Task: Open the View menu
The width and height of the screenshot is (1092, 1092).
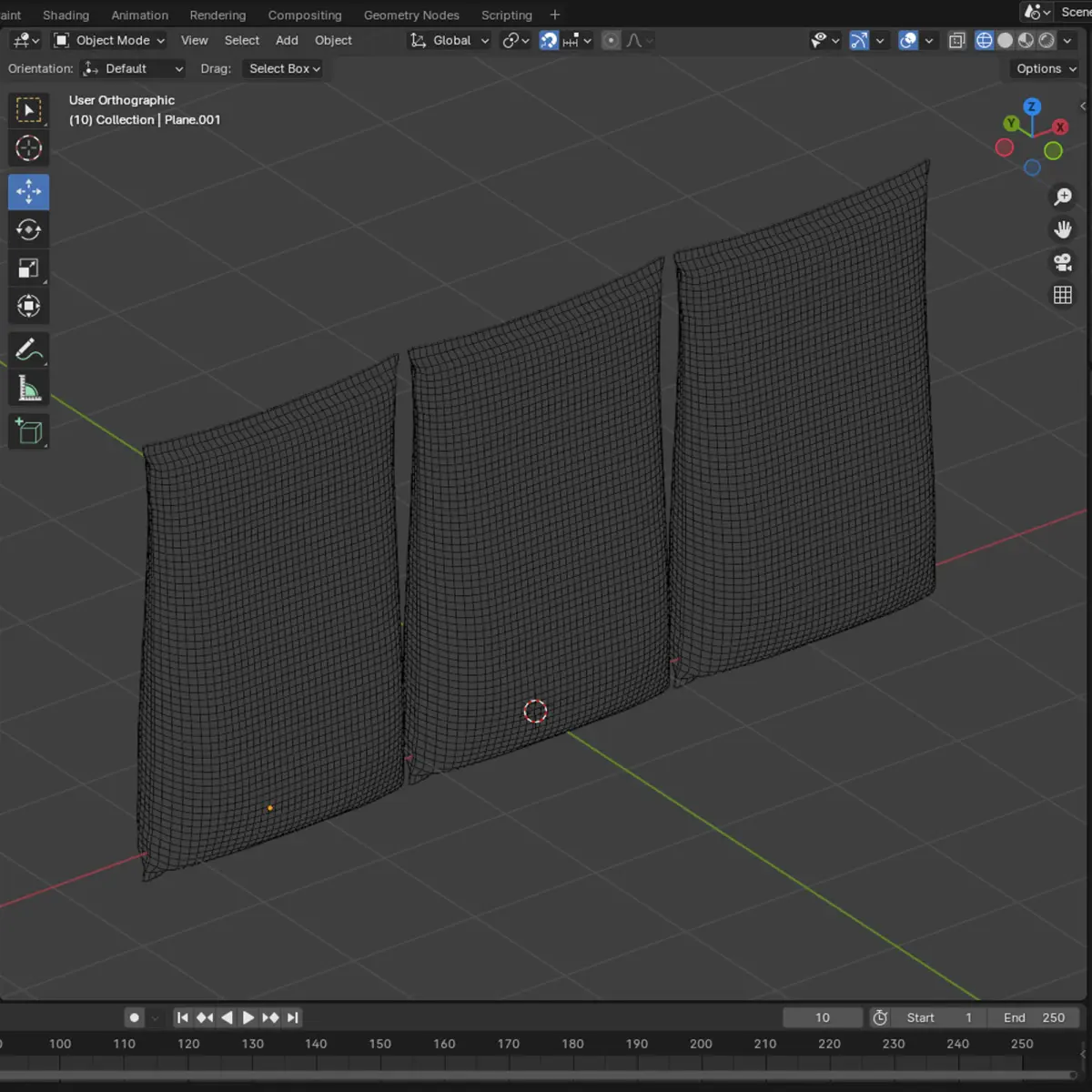Action: (194, 40)
